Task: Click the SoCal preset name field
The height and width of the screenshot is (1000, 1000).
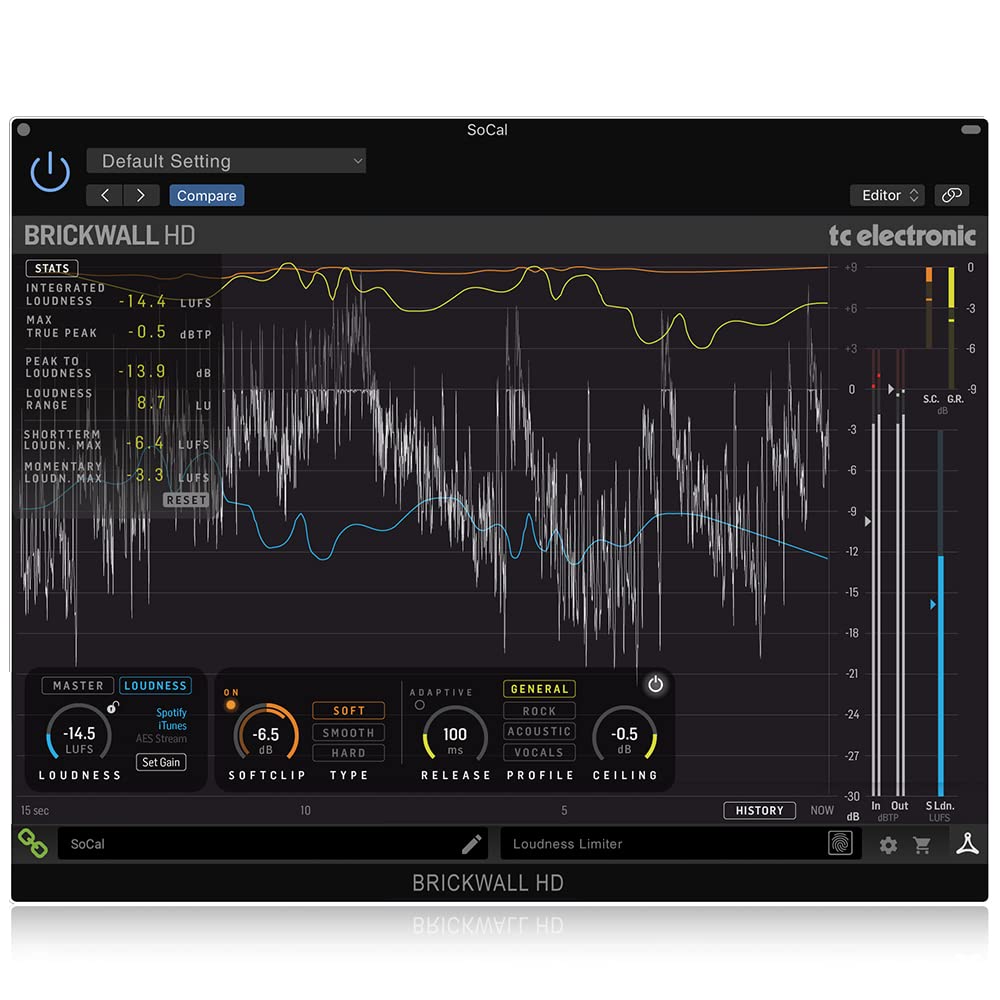Action: (x=272, y=844)
